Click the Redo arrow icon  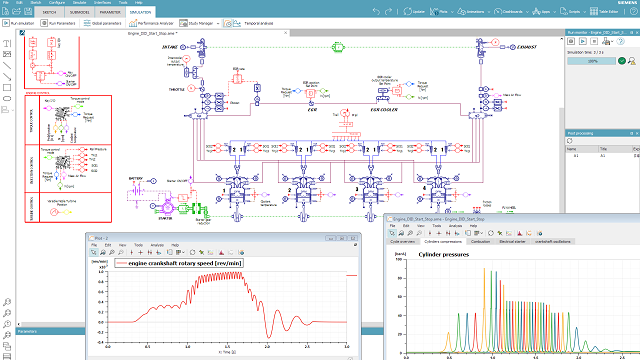pos(389,11)
